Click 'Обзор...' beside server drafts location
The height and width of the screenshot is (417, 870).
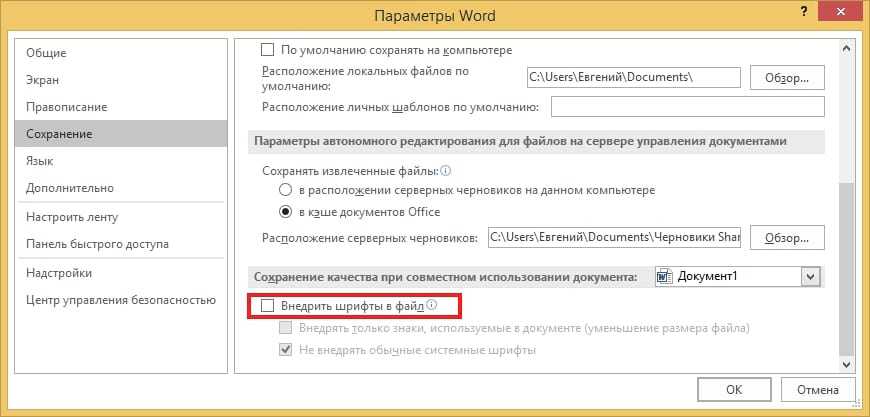[786, 238]
